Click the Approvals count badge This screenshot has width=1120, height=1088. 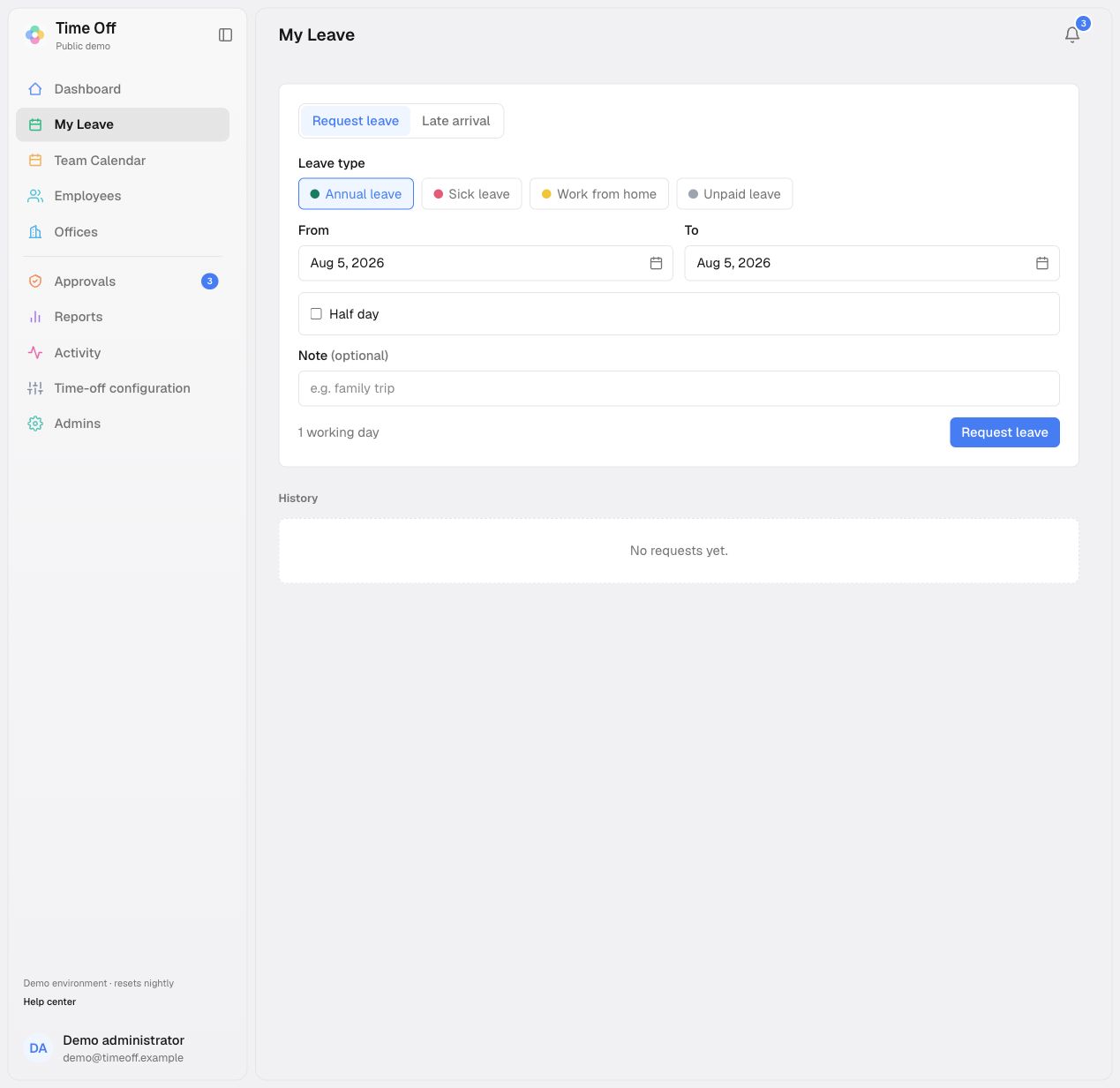coord(209,281)
